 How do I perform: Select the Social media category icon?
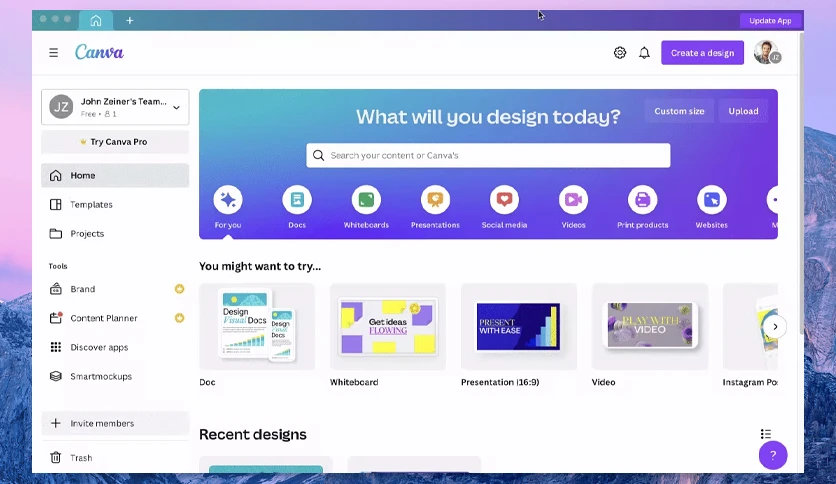point(504,200)
